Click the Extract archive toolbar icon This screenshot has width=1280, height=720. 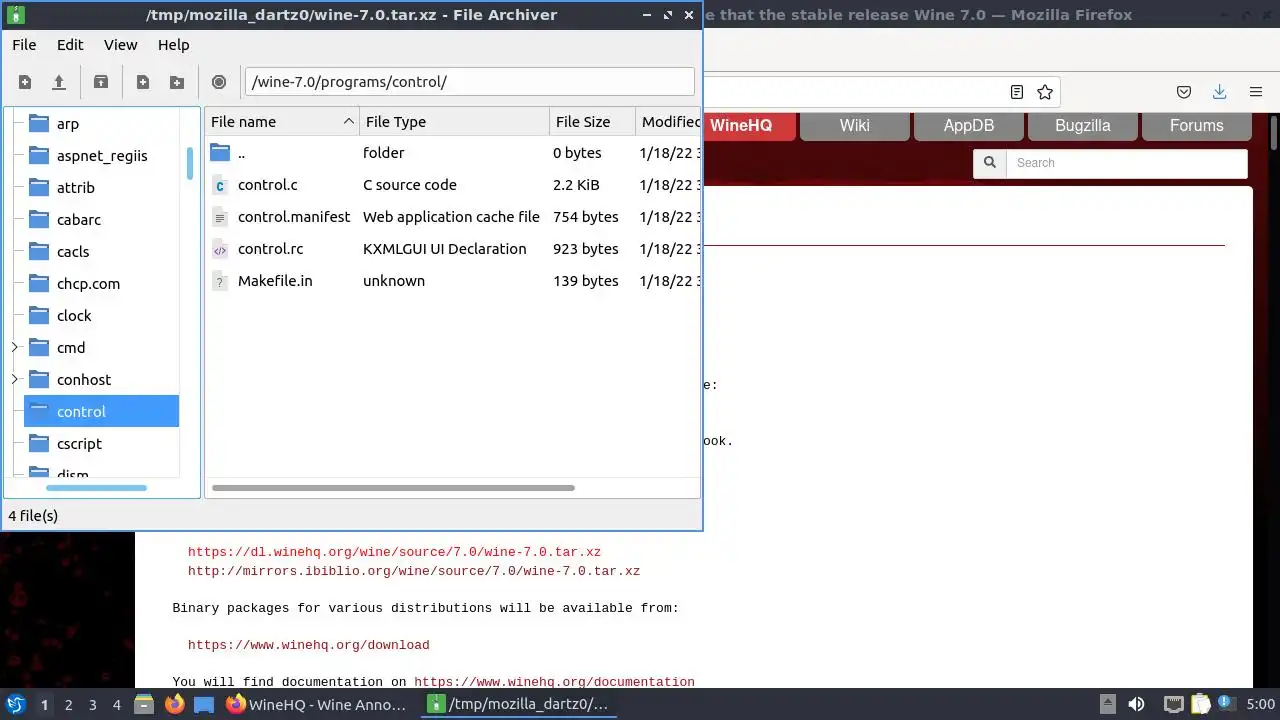click(101, 82)
